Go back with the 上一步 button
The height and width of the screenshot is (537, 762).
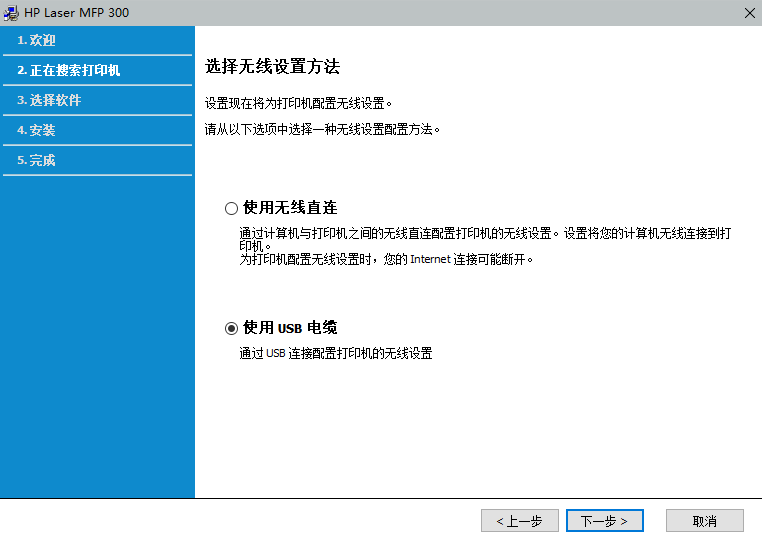click(520, 520)
